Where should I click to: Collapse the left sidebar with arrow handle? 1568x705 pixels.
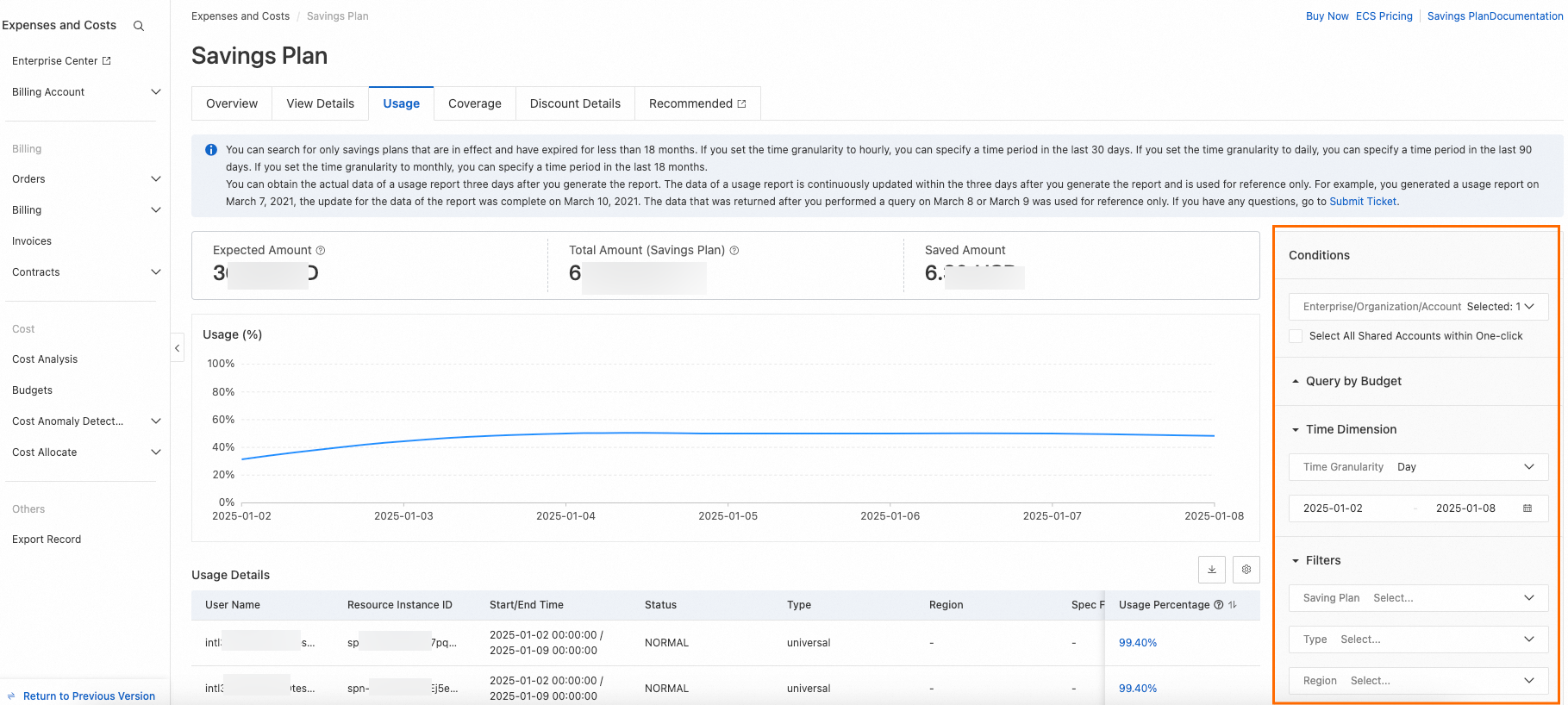(x=177, y=347)
